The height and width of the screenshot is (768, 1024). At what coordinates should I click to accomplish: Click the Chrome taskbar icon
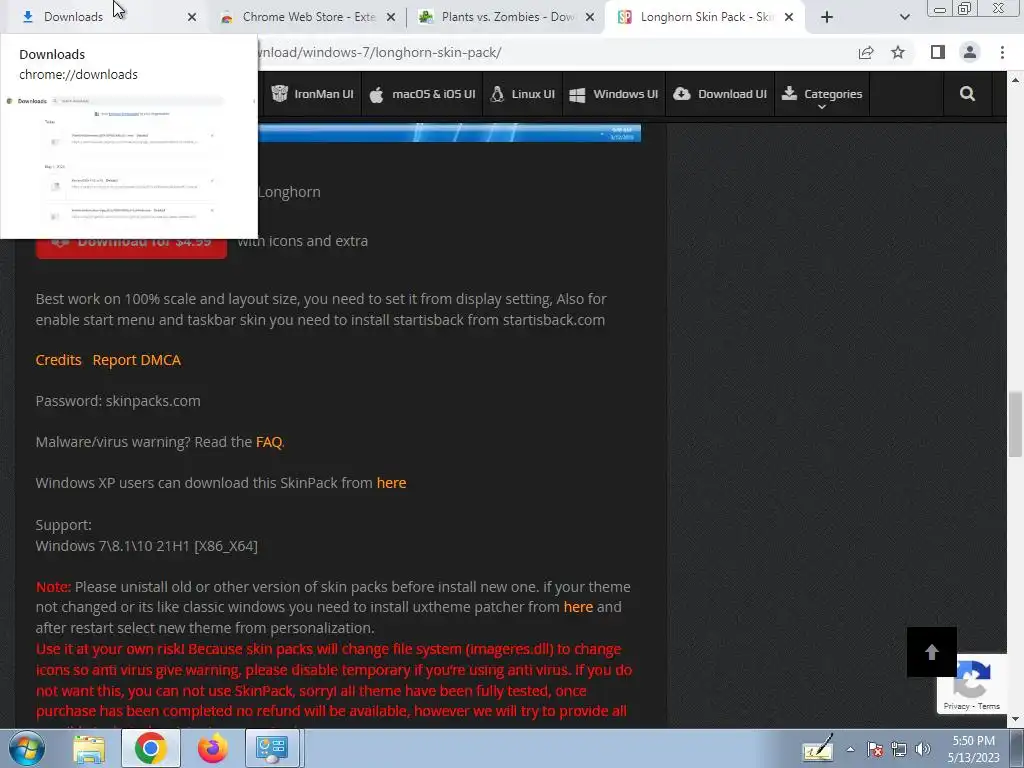151,748
